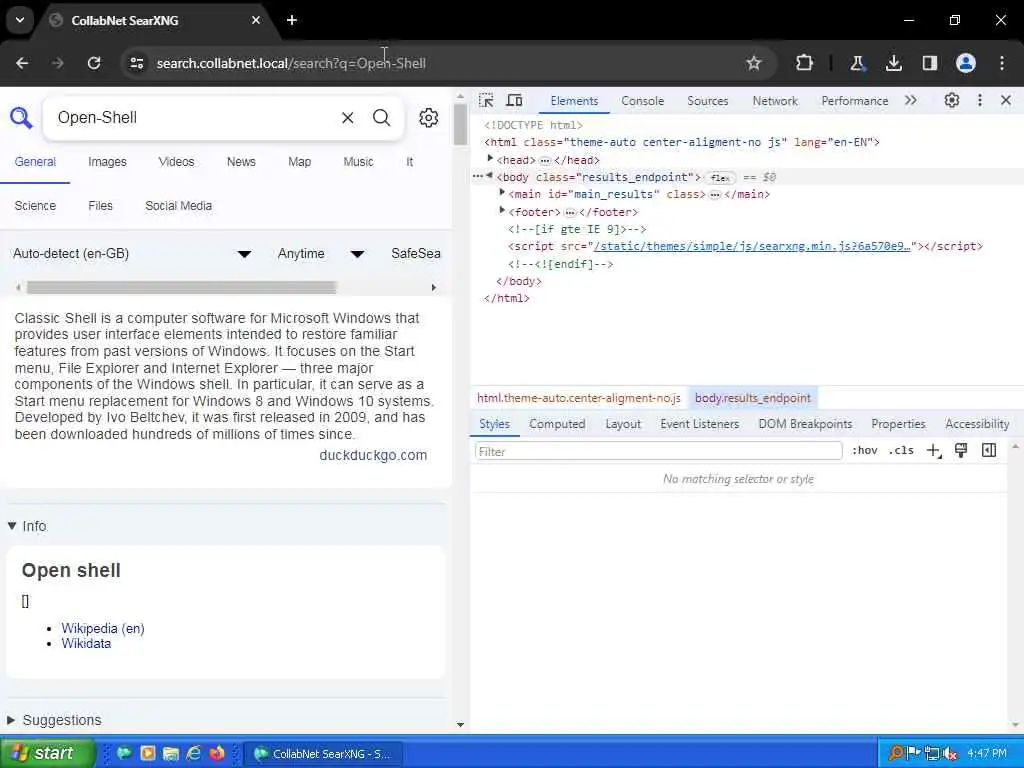Toggle DevTools element inspector picker
Viewport: 1024px width, 768px height.
486,101
